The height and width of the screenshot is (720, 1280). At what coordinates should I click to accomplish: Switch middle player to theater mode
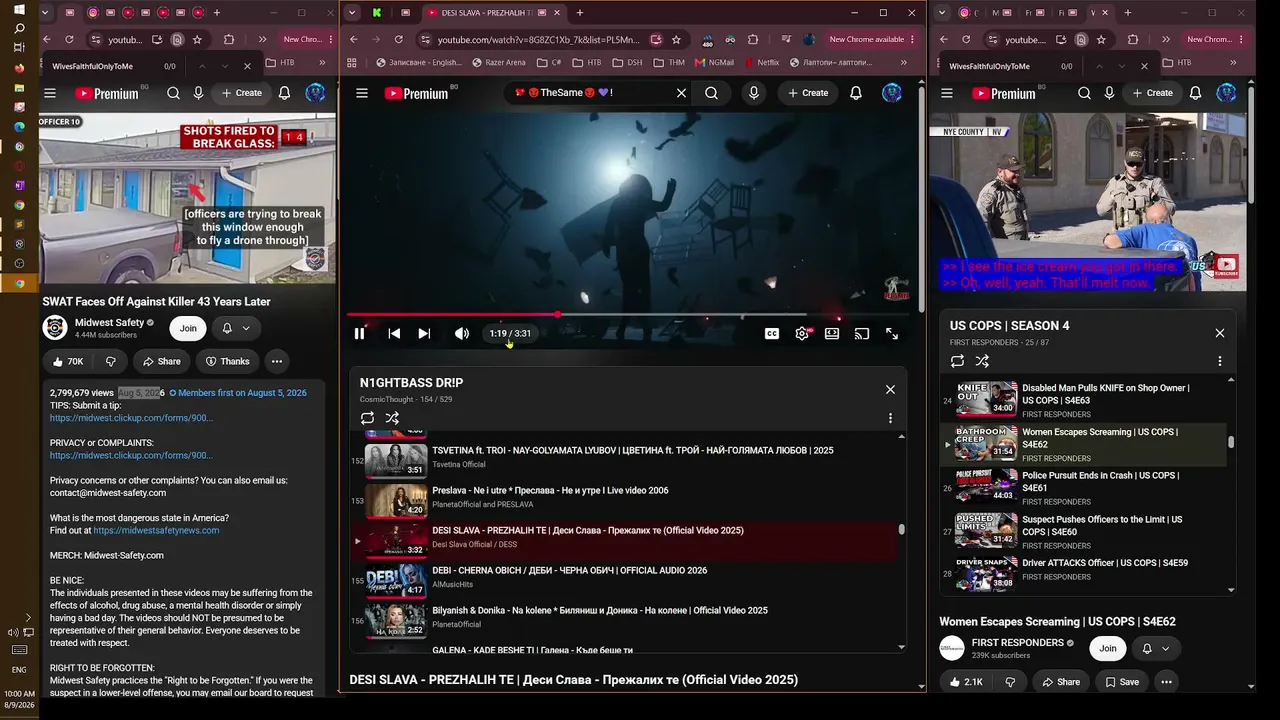pos(832,334)
